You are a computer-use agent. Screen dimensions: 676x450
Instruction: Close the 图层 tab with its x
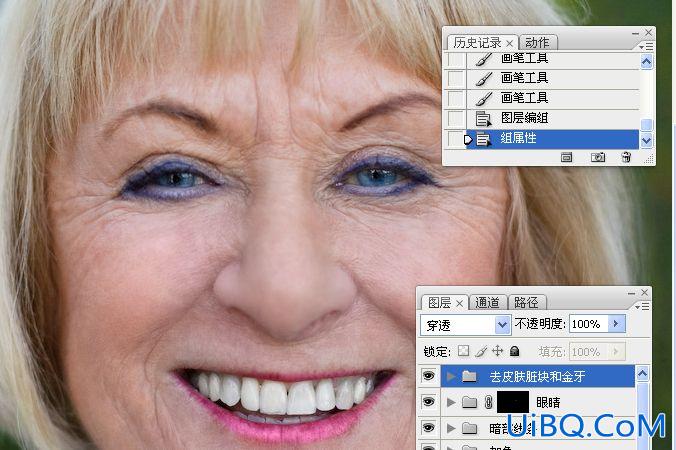(460, 303)
